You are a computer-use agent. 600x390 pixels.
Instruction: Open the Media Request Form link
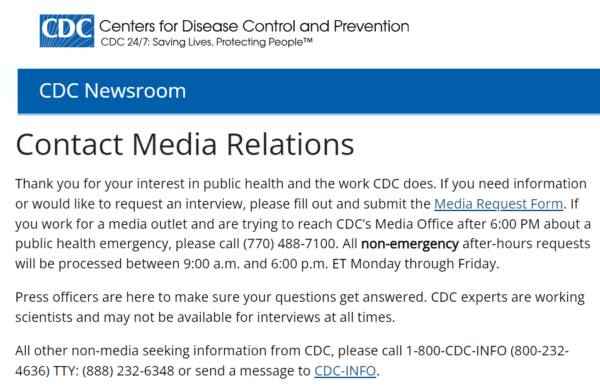(498, 204)
